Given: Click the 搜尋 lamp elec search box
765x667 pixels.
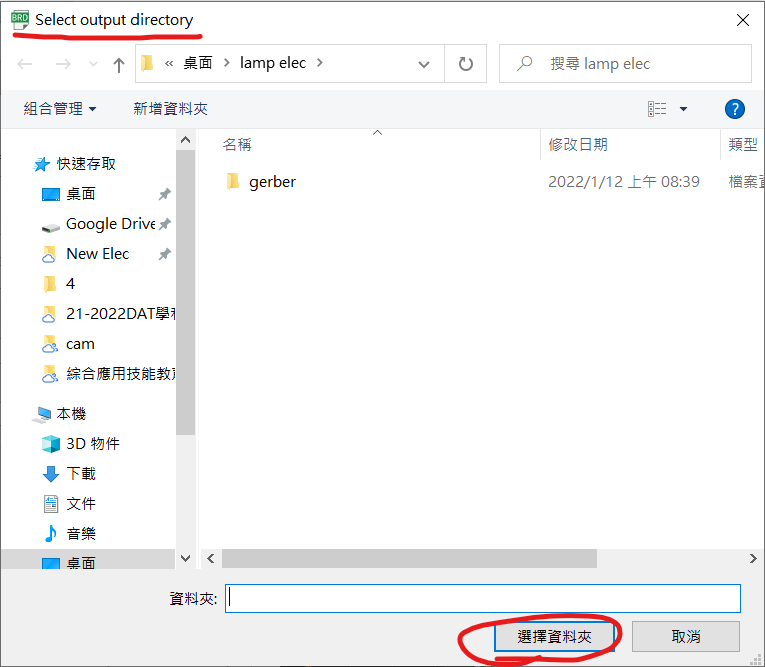Looking at the screenshot, I should pos(640,64).
